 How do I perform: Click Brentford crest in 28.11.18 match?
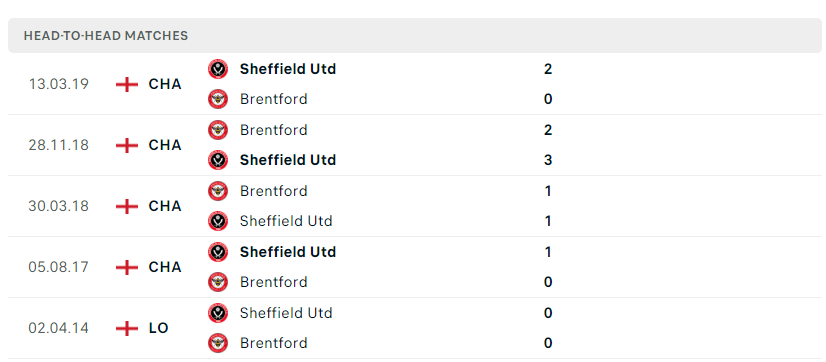point(218,130)
